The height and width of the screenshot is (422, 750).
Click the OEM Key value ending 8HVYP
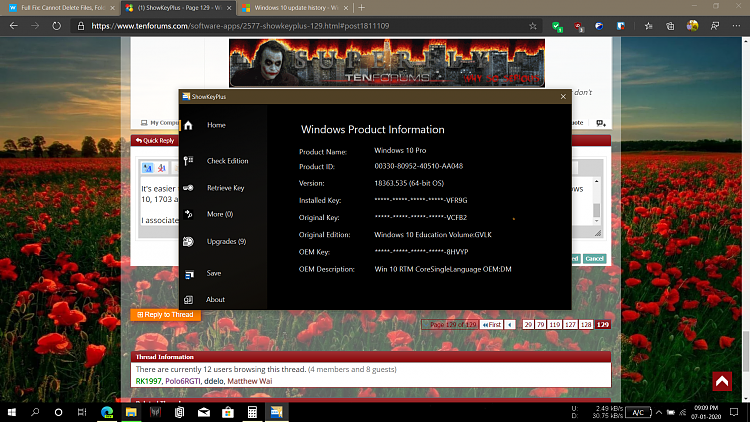point(421,252)
